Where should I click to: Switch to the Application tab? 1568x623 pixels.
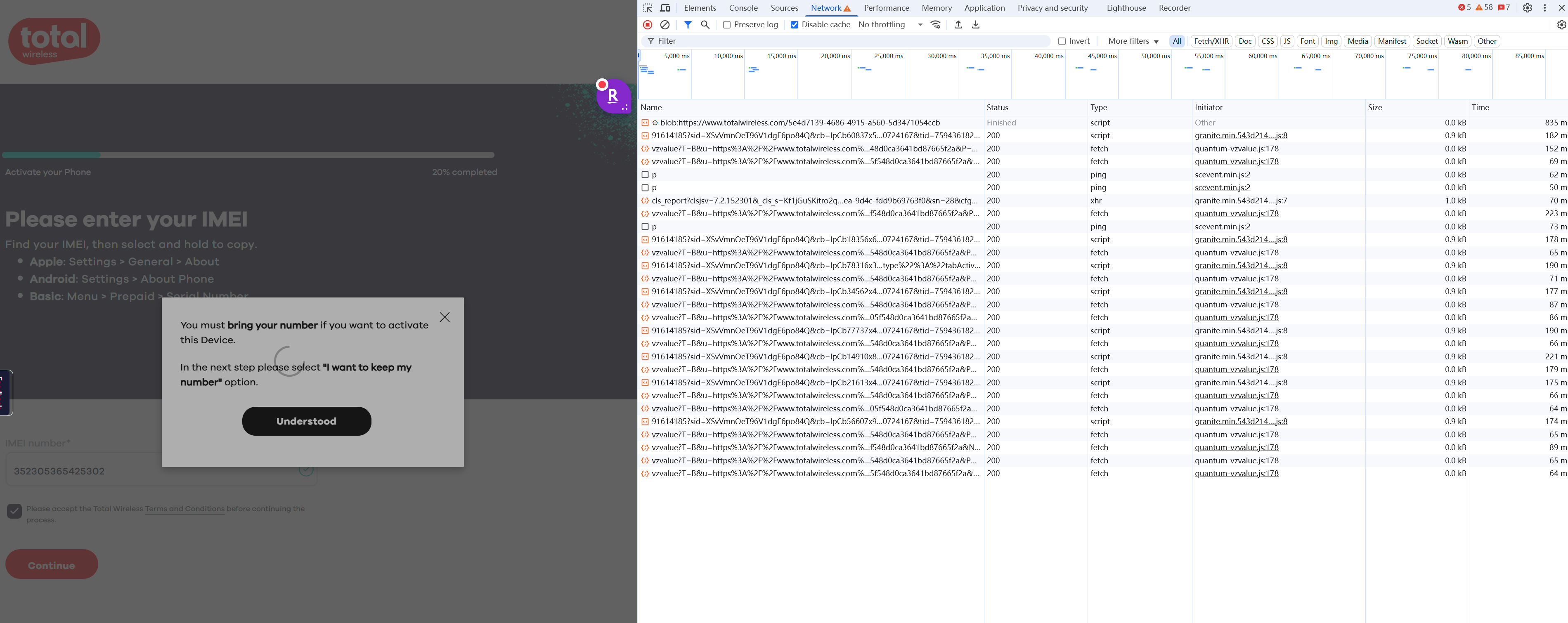(984, 8)
